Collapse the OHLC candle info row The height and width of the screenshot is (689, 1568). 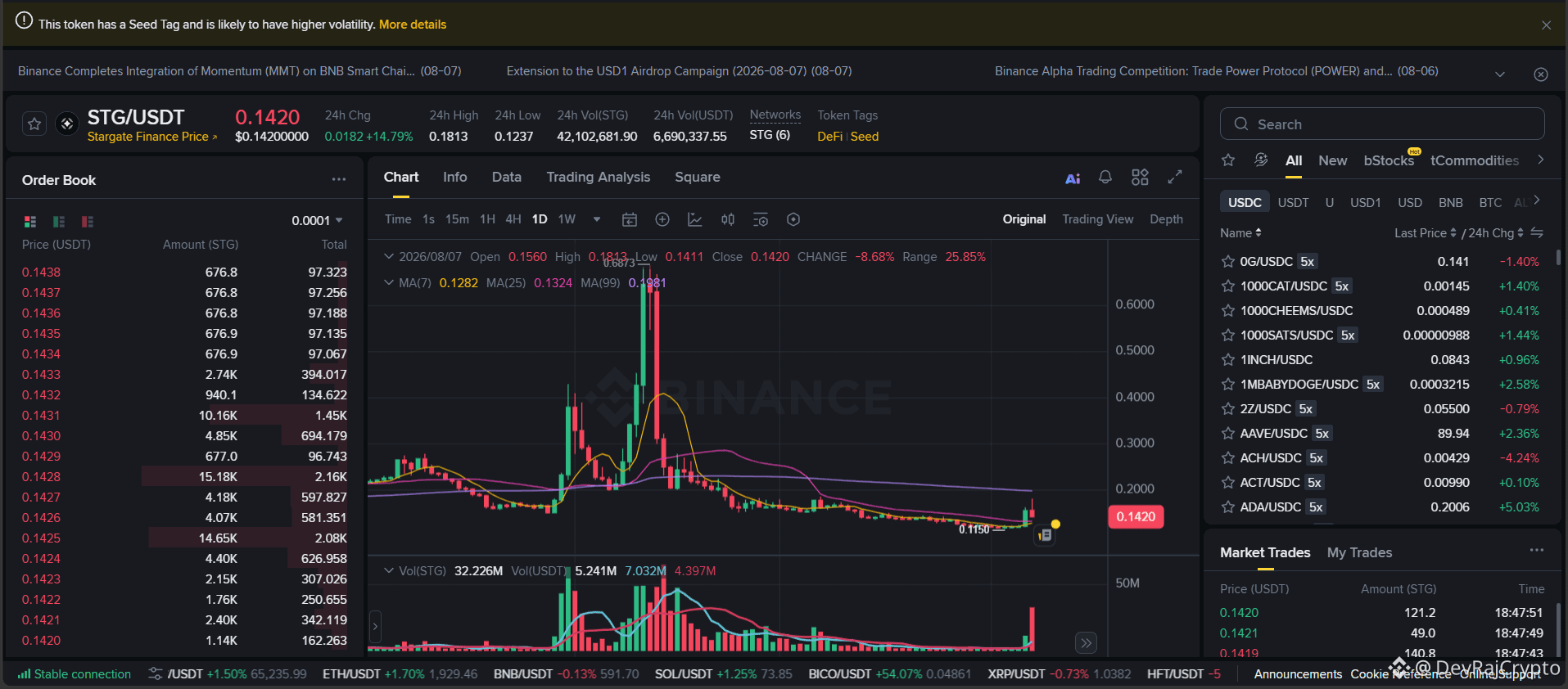(x=389, y=257)
